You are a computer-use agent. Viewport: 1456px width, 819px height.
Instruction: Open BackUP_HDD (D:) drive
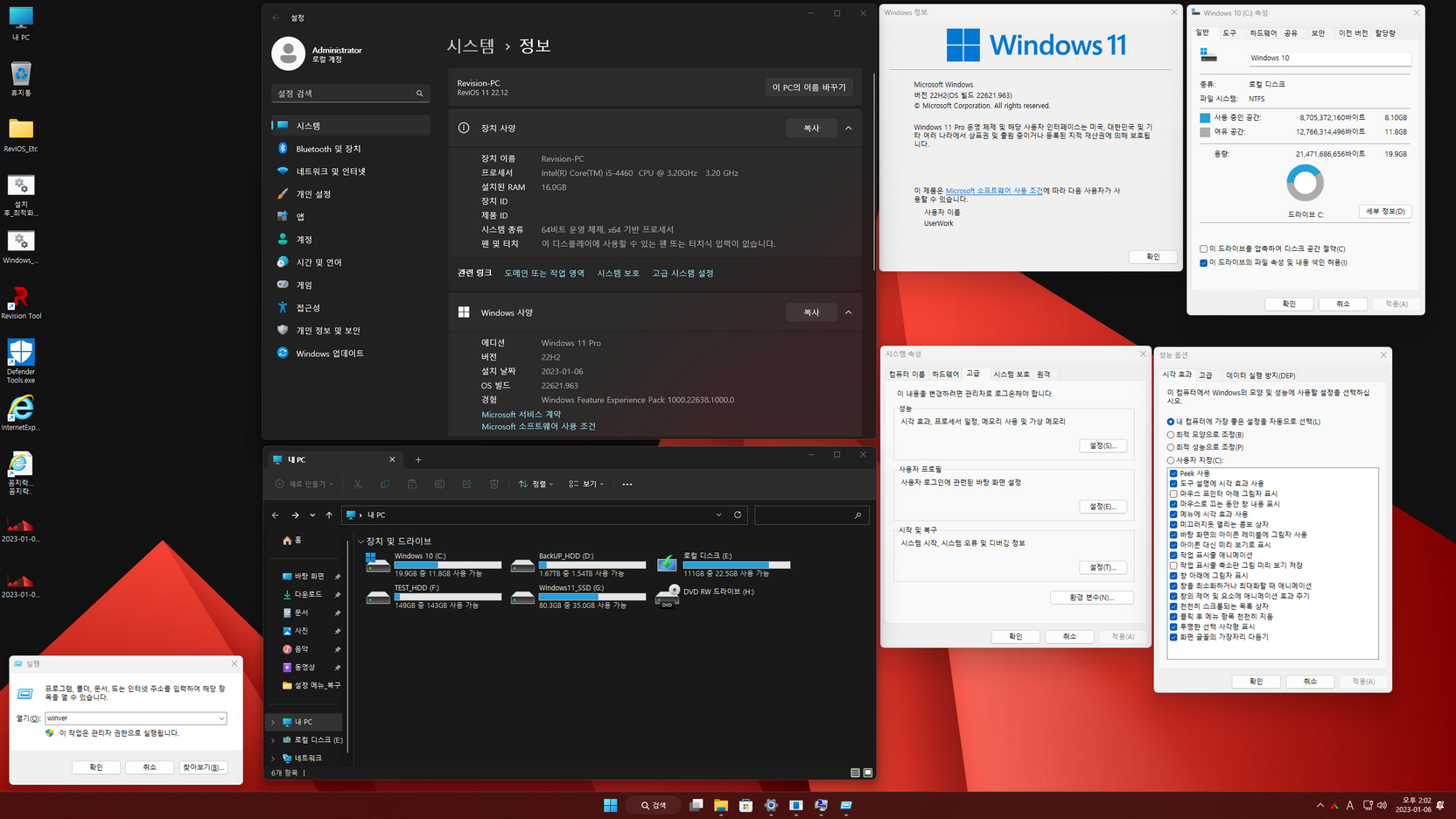point(579,564)
